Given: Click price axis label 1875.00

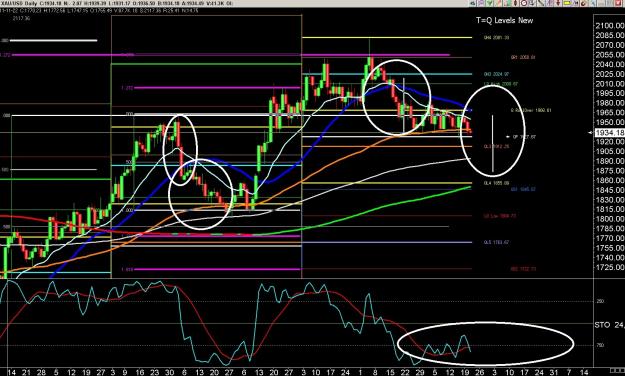Looking at the screenshot, I should tap(610, 171).
